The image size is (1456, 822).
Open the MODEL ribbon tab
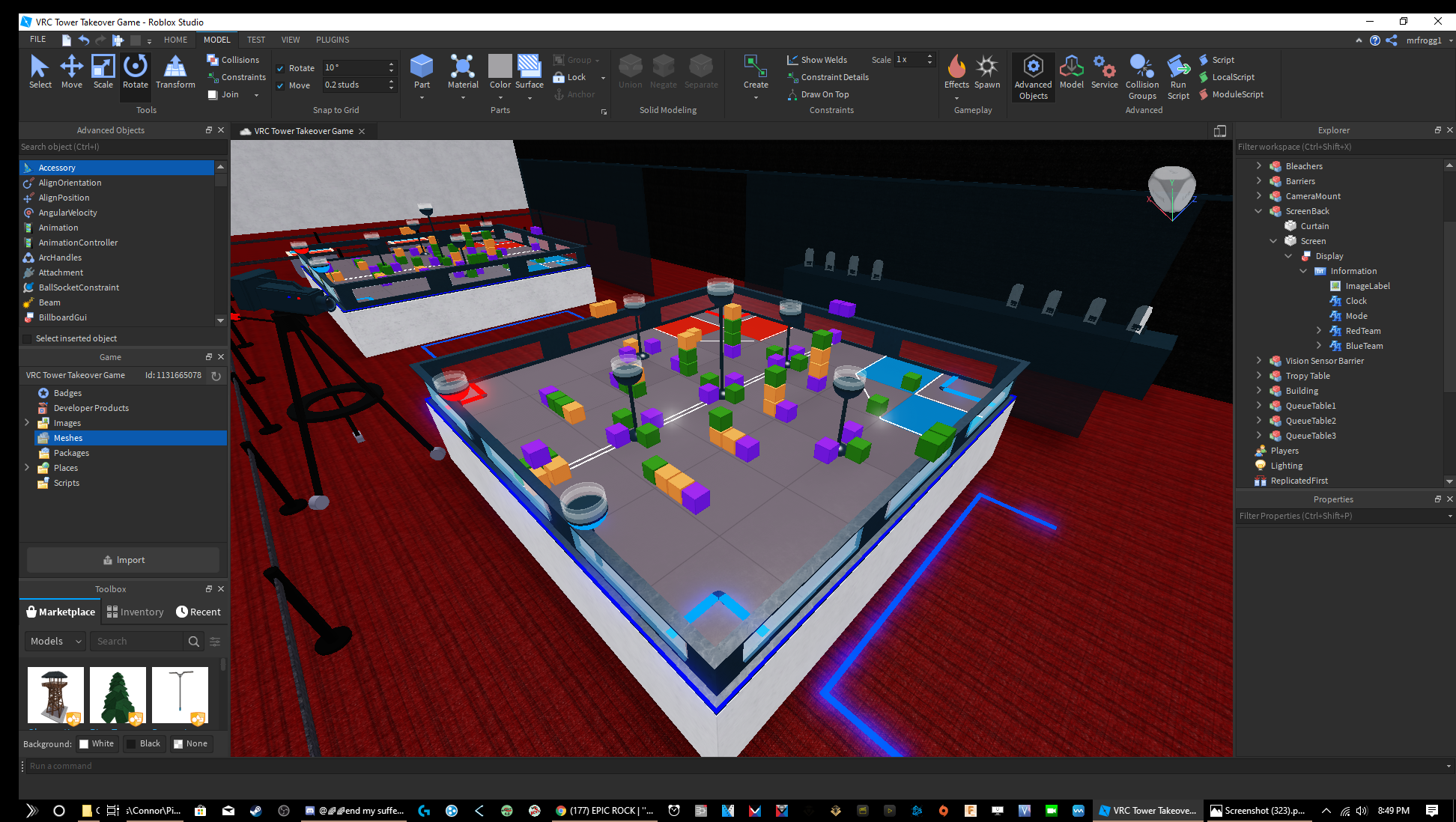217,39
